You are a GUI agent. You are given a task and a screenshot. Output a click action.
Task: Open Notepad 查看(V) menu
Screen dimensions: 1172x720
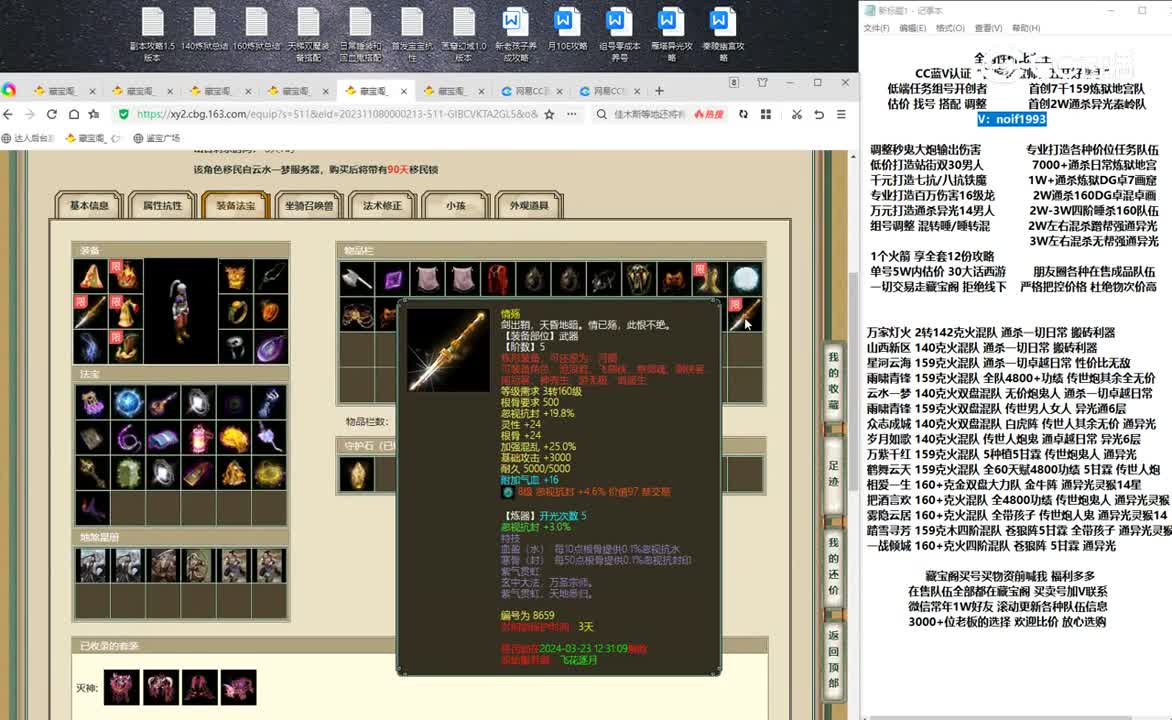[988, 28]
